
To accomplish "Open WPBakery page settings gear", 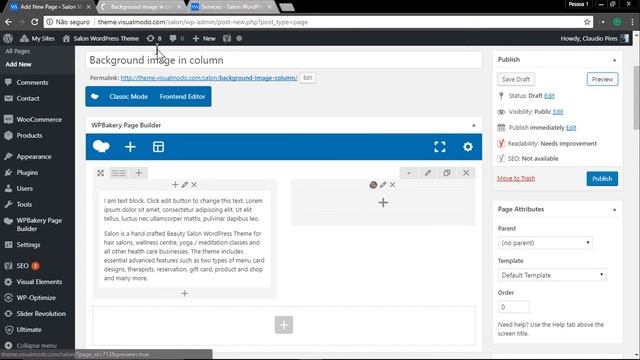I will point(468,147).
